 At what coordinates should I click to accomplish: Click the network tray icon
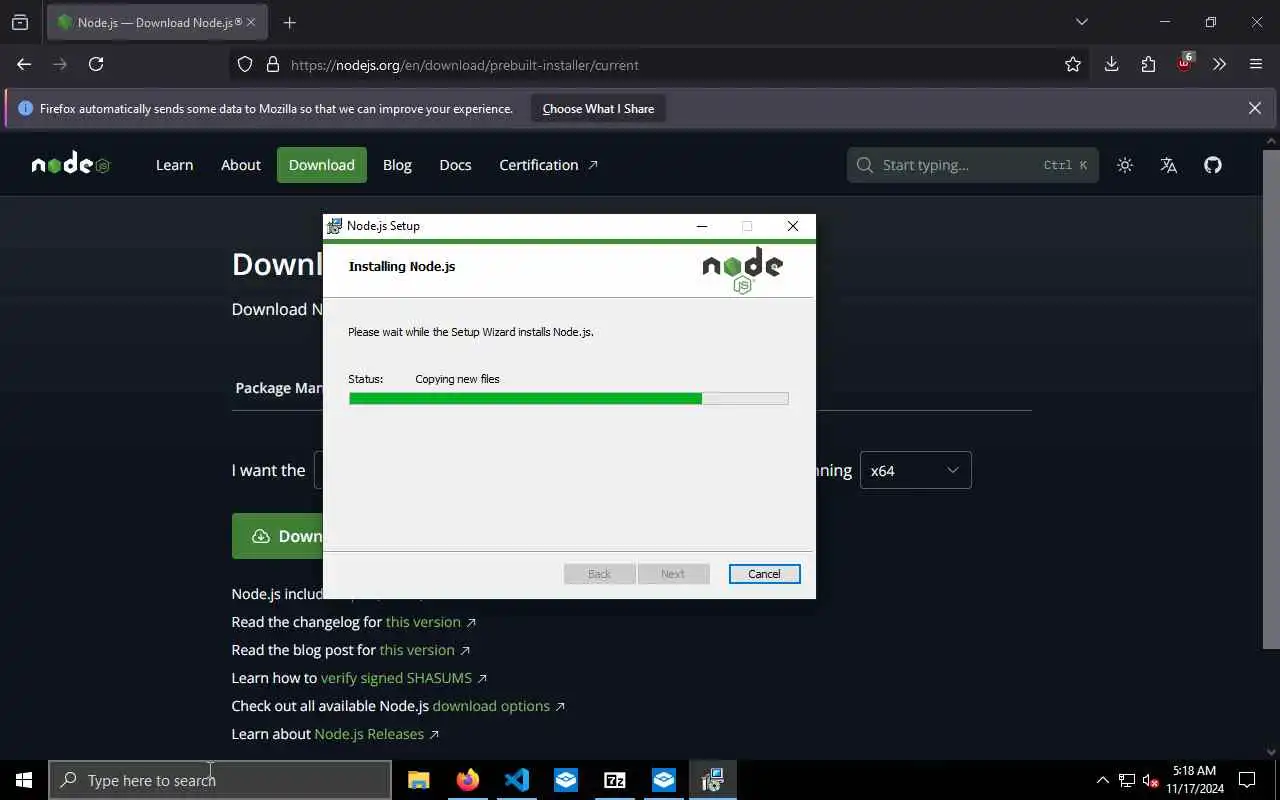1127,780
